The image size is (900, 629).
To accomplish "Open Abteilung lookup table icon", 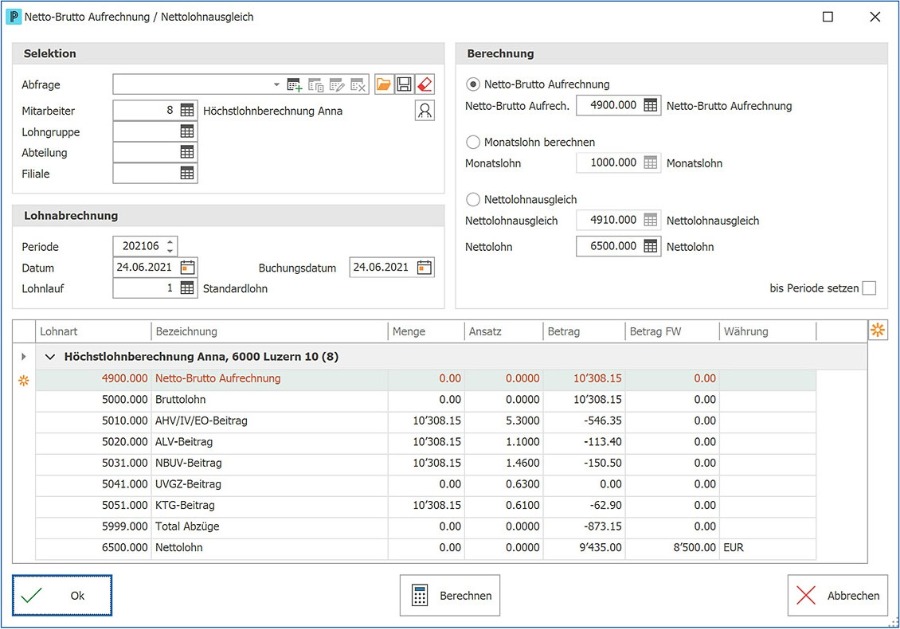I will click(187, 152).
